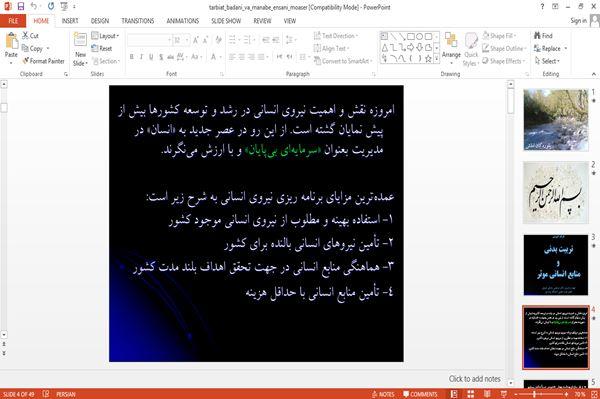
Task: Expand the Copy dropdown arrow
Action: pyautogui.click(x=48, y=49)
